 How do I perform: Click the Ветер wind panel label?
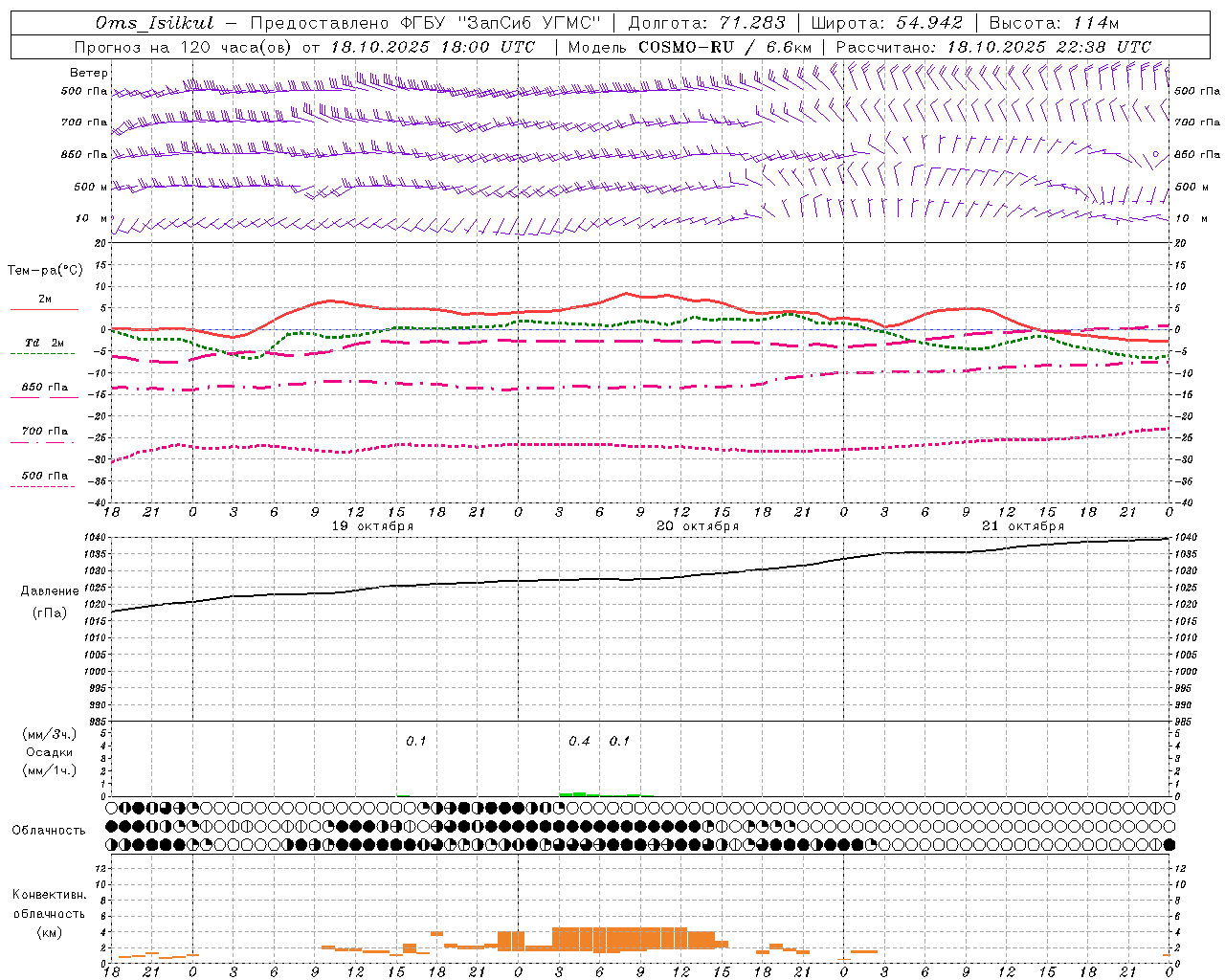89,73
